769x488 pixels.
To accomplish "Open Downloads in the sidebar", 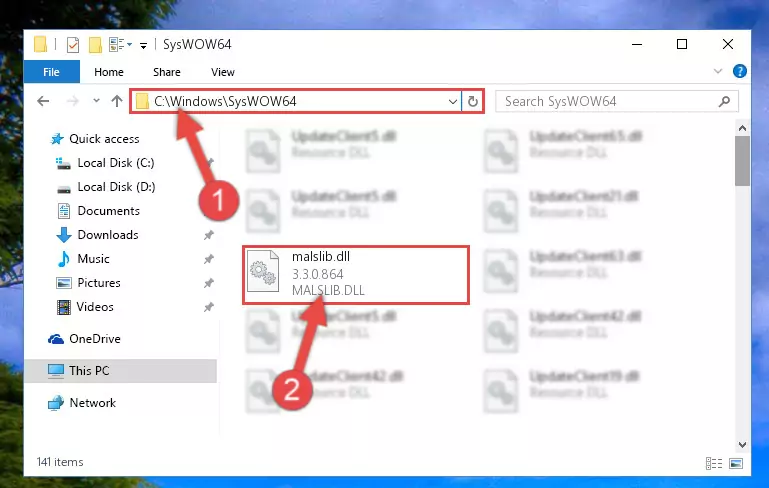I will [x=108, y=235].
